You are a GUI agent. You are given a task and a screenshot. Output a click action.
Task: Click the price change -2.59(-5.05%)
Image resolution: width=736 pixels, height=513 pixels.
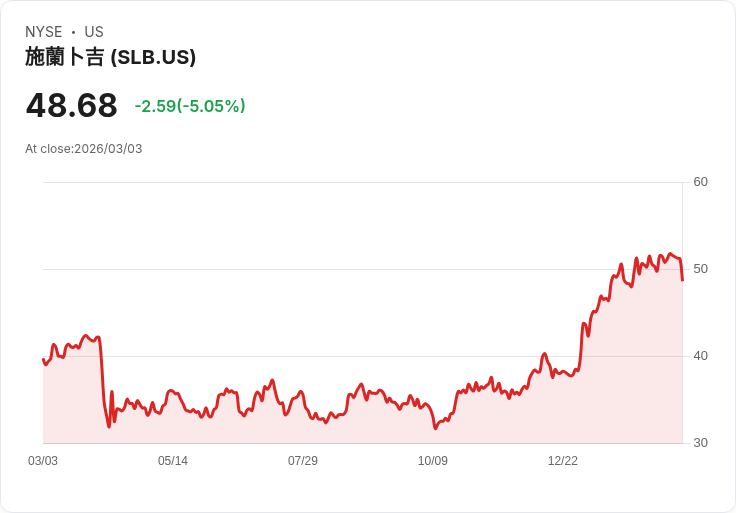point(190,106)
